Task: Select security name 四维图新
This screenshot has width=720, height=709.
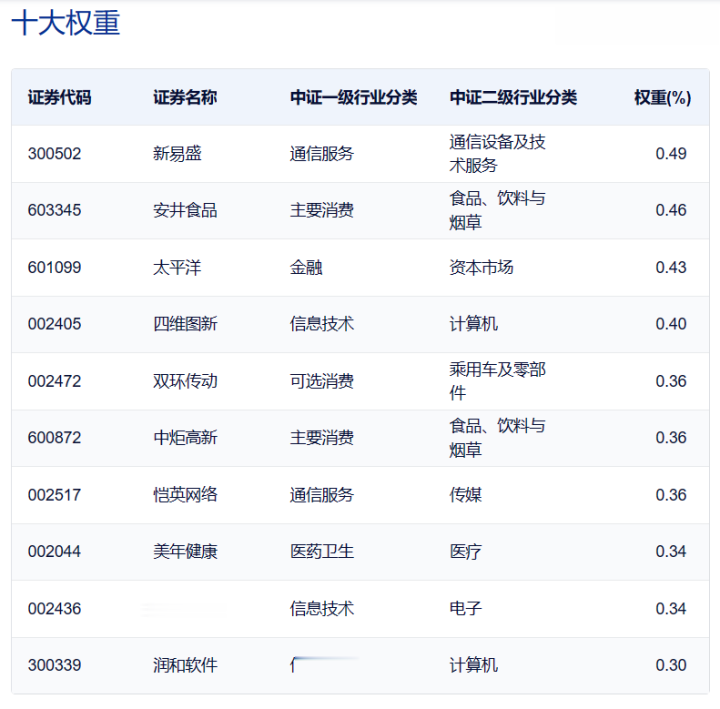Action: point(185,324)
